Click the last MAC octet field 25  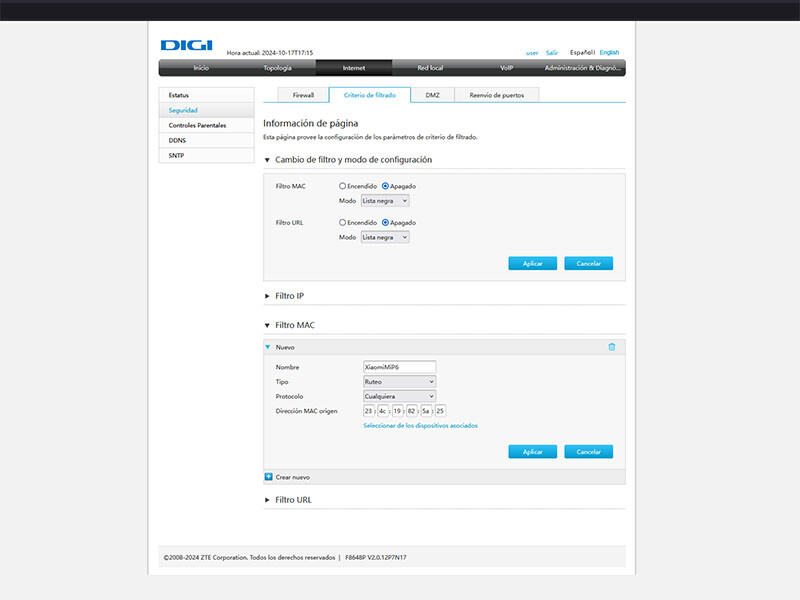440,411
